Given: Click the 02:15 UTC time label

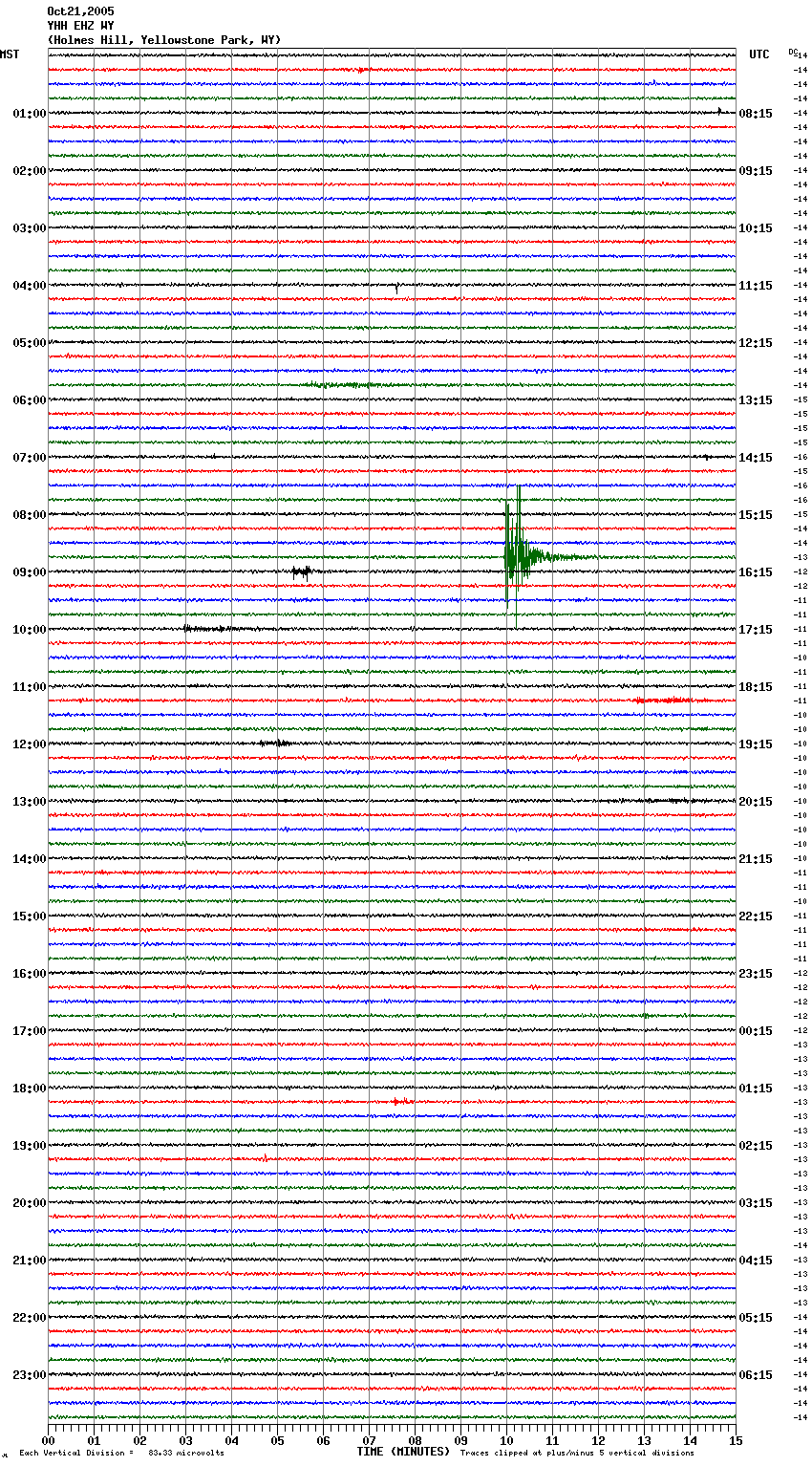Looking at the screenshot, I should (756, 1146).
